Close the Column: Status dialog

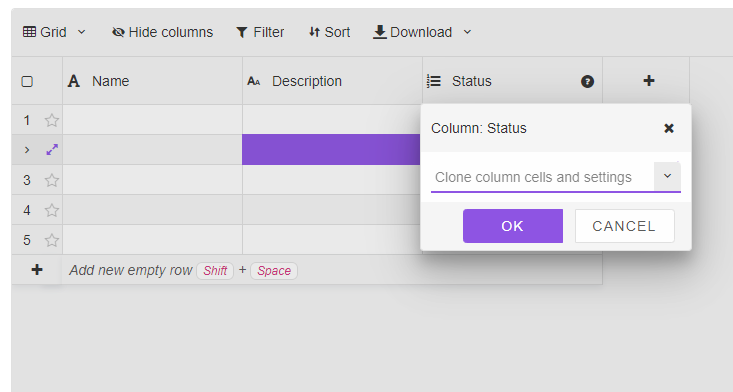point(668,128)
